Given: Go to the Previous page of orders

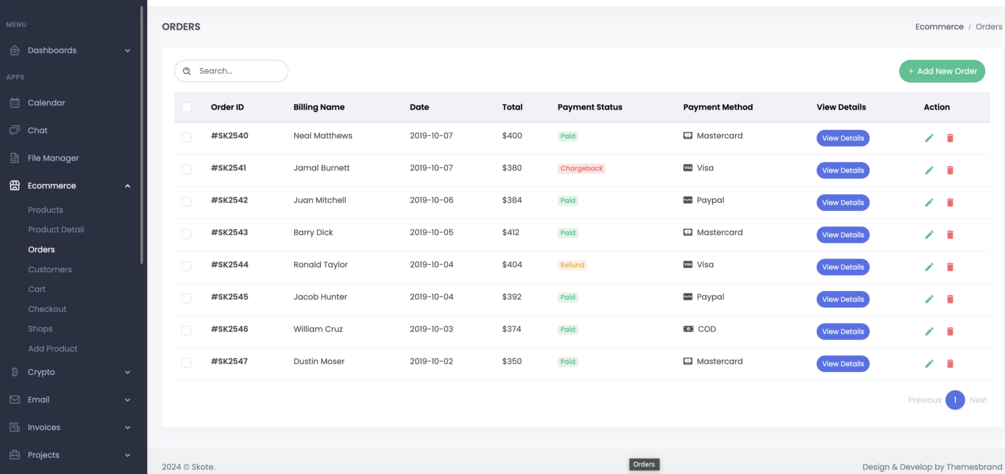Looking at the screenshot, I should 924,400.
